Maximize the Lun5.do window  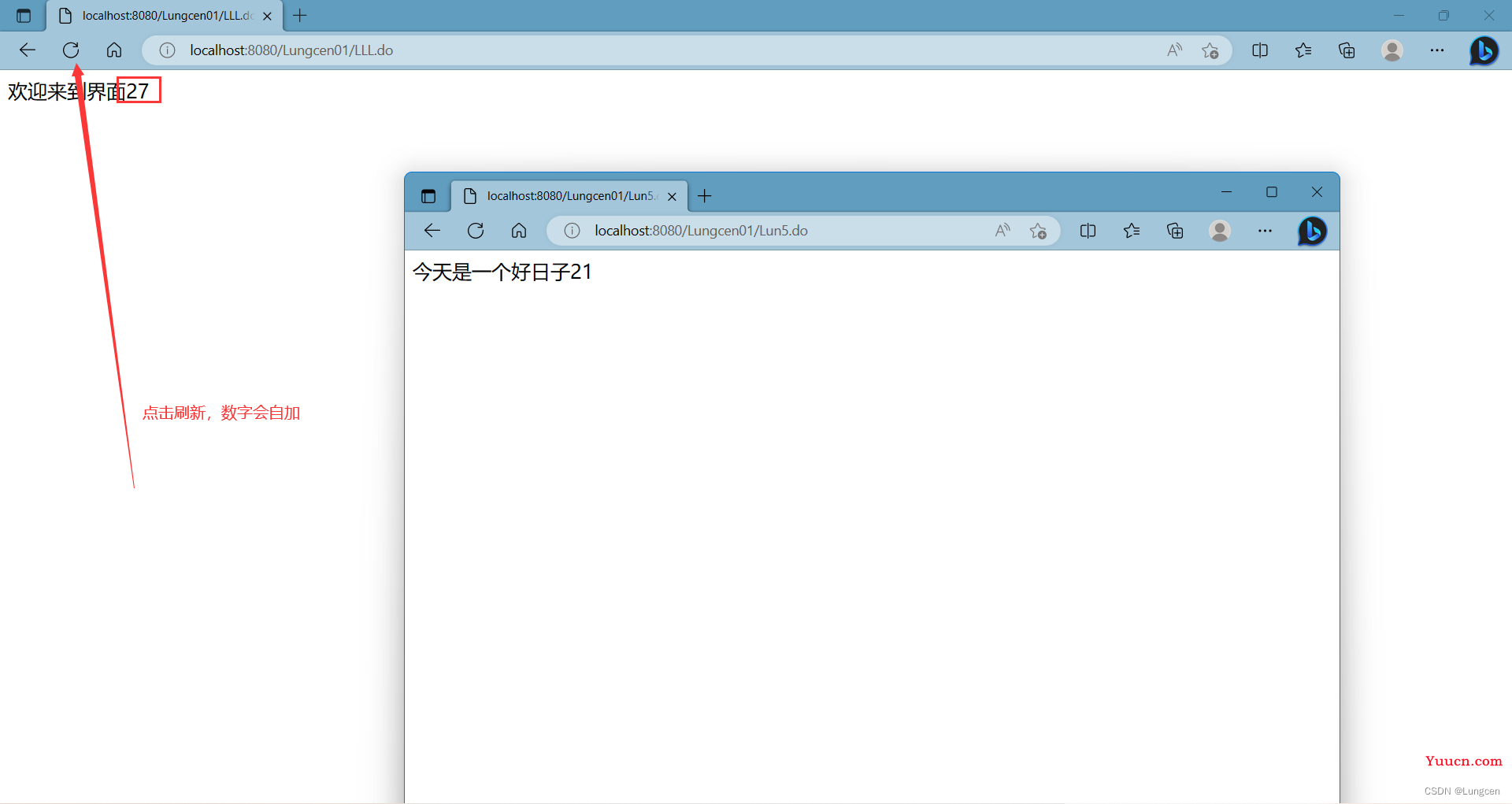point(1272,192)
